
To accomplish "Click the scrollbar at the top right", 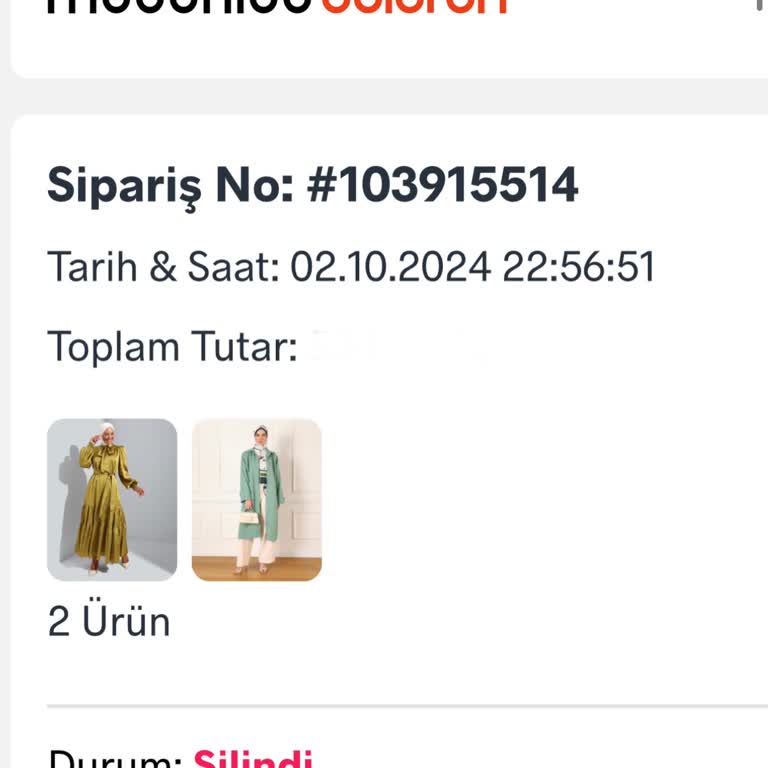I will 761,5.
